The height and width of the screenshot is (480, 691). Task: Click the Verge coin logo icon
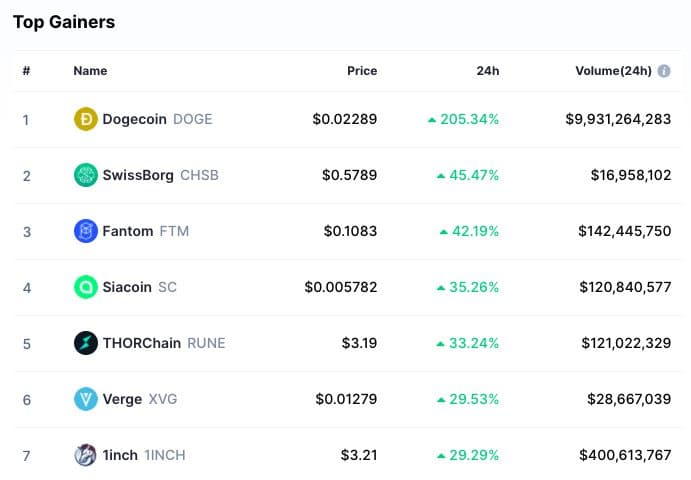click(86, 399)
